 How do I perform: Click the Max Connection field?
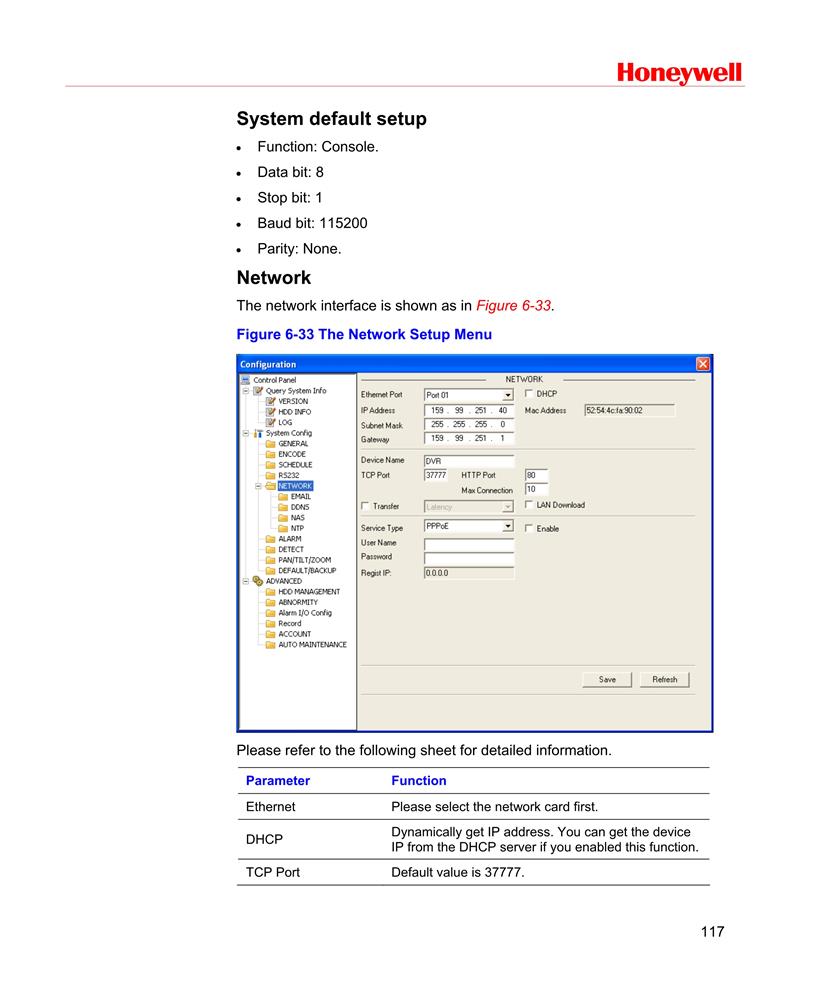pyautogui.click(x=536, y=489)
